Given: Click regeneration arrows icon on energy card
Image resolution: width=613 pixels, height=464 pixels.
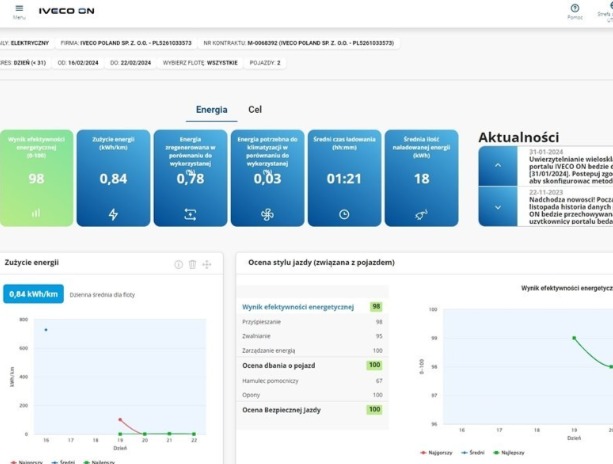Looking at the screenshot, I should 190,214.
